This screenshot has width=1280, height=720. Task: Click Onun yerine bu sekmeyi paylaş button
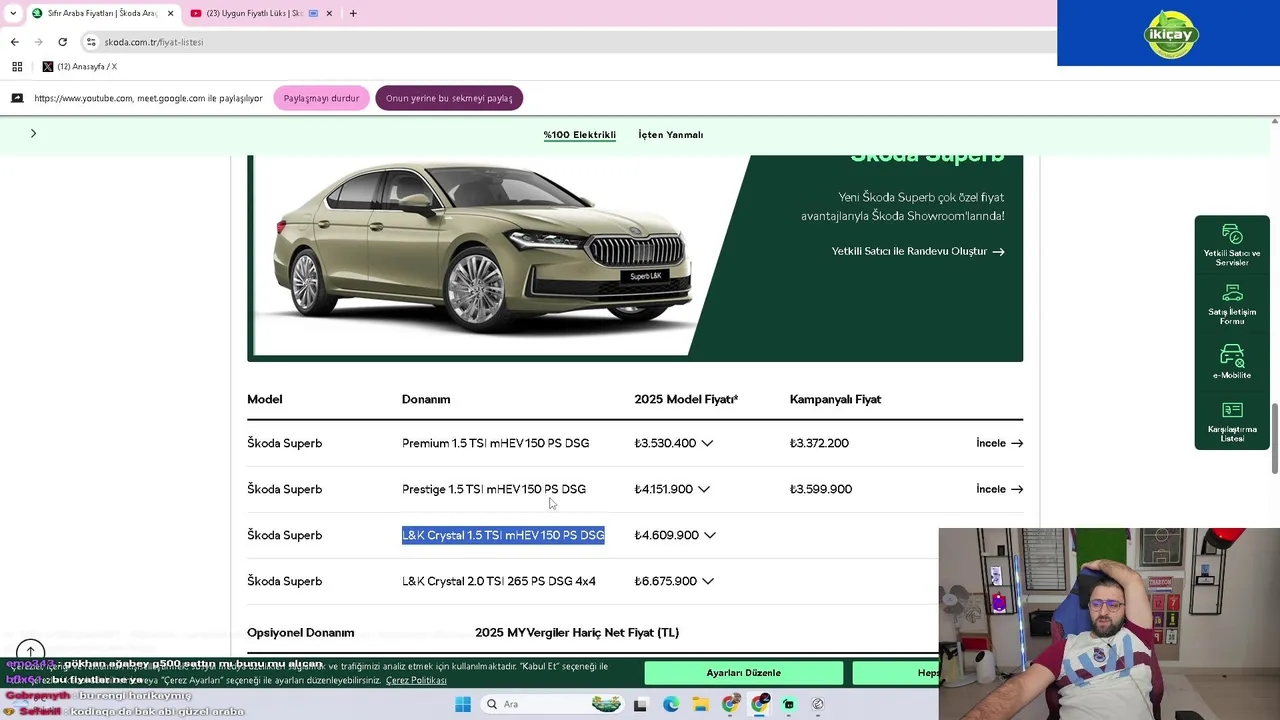coord(449,98)
